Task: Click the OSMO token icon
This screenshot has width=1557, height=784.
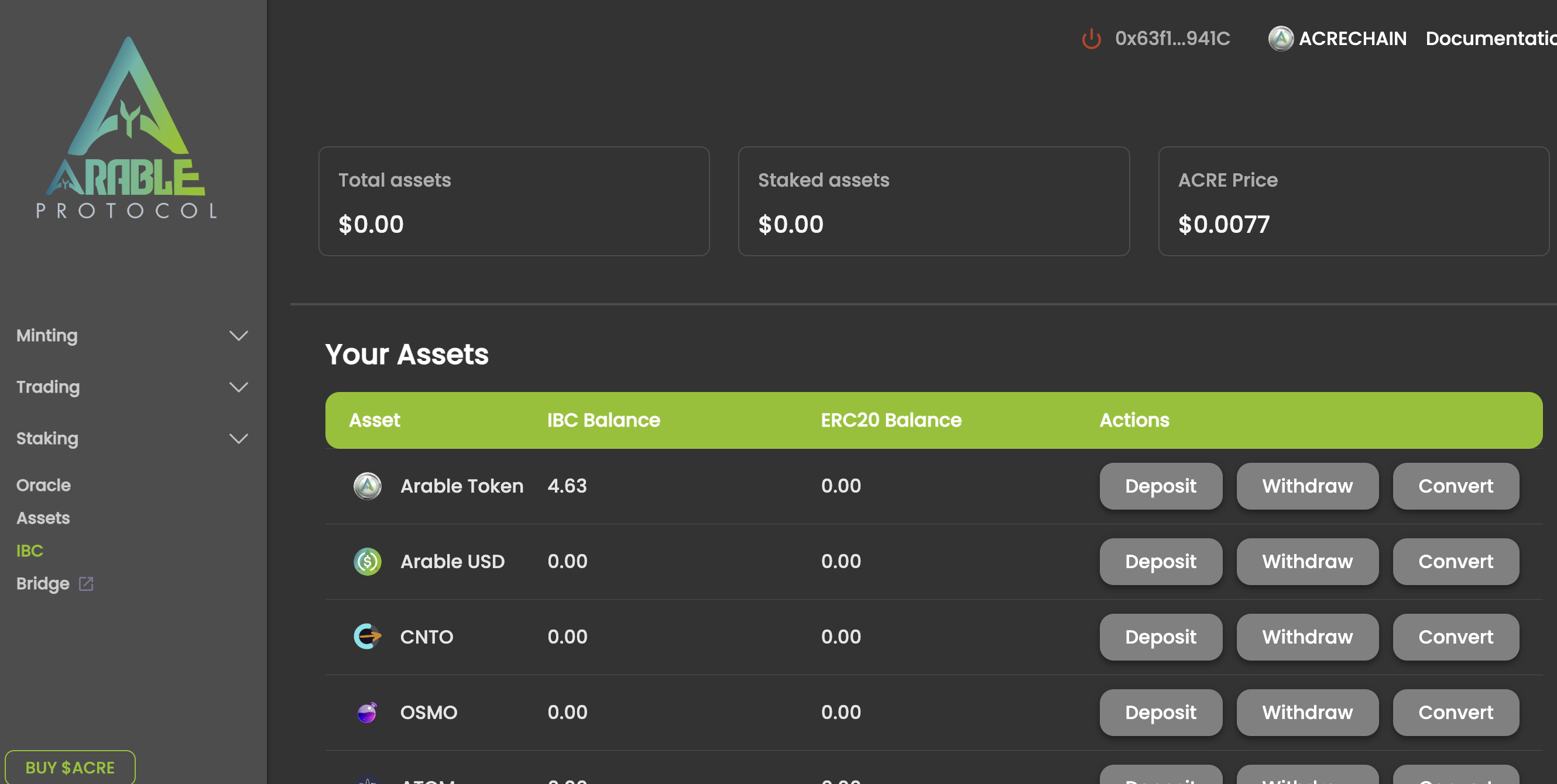Action: pos(367,712)
